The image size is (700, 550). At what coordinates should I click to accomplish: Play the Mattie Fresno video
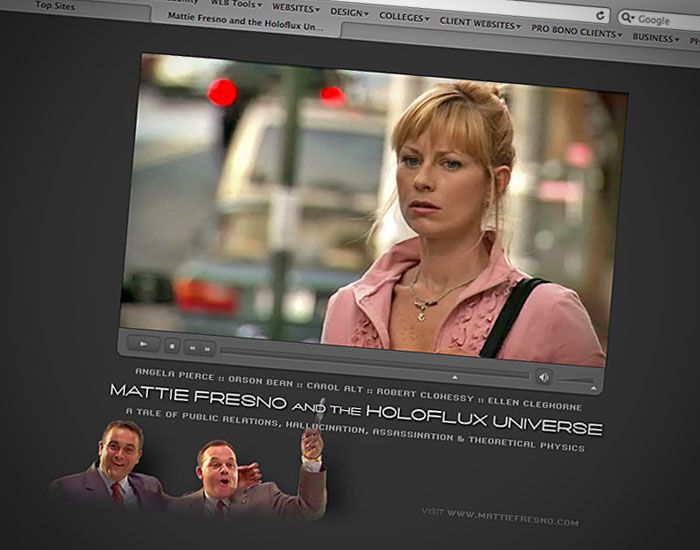(x=143, y=343)
